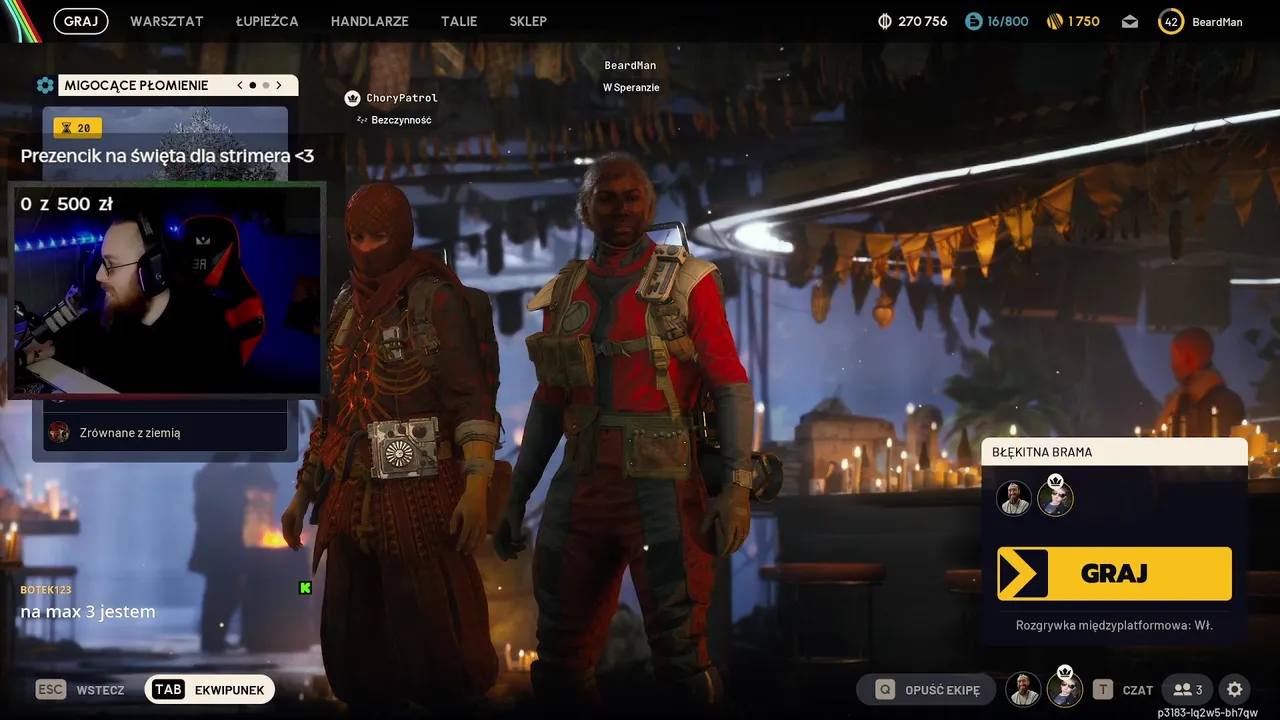Open the CZAT chat button

click(1123, 690)
